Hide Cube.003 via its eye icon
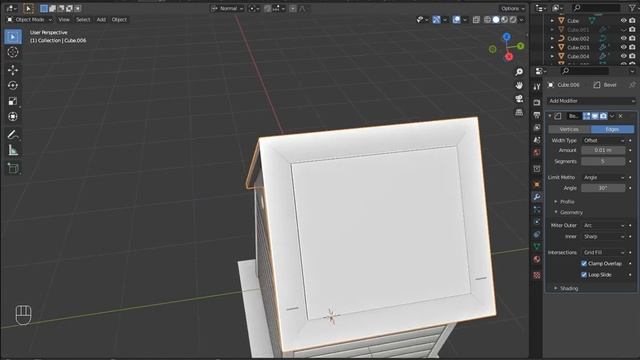 click(623, 47)
